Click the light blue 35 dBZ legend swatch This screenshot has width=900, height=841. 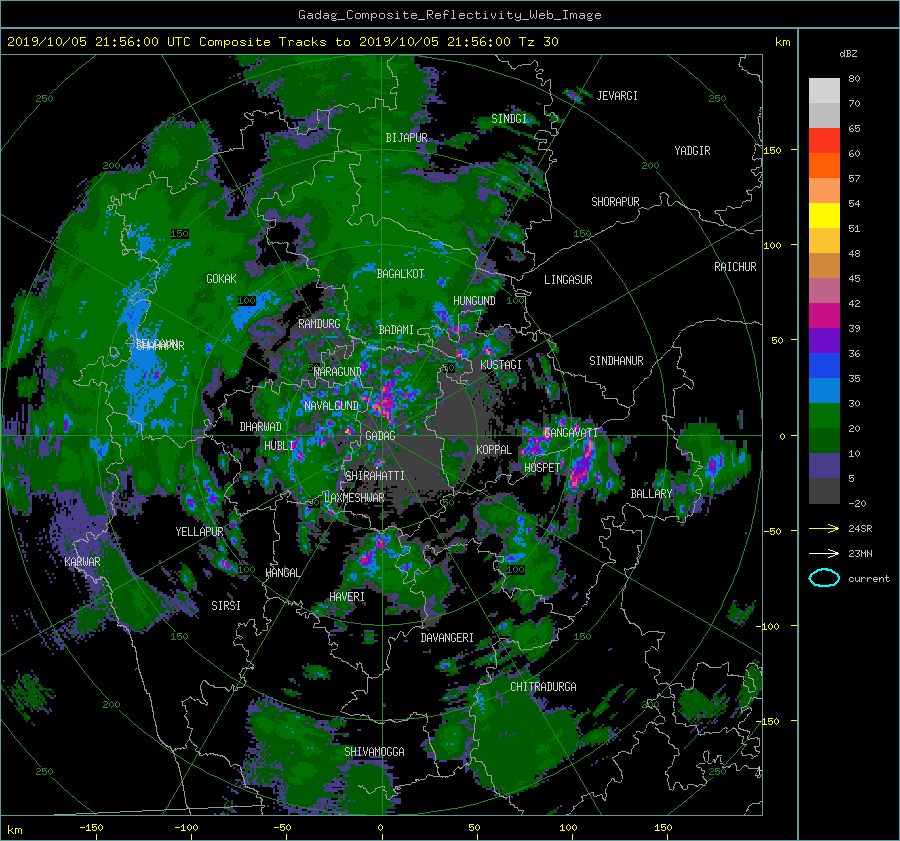coord(824,390)
